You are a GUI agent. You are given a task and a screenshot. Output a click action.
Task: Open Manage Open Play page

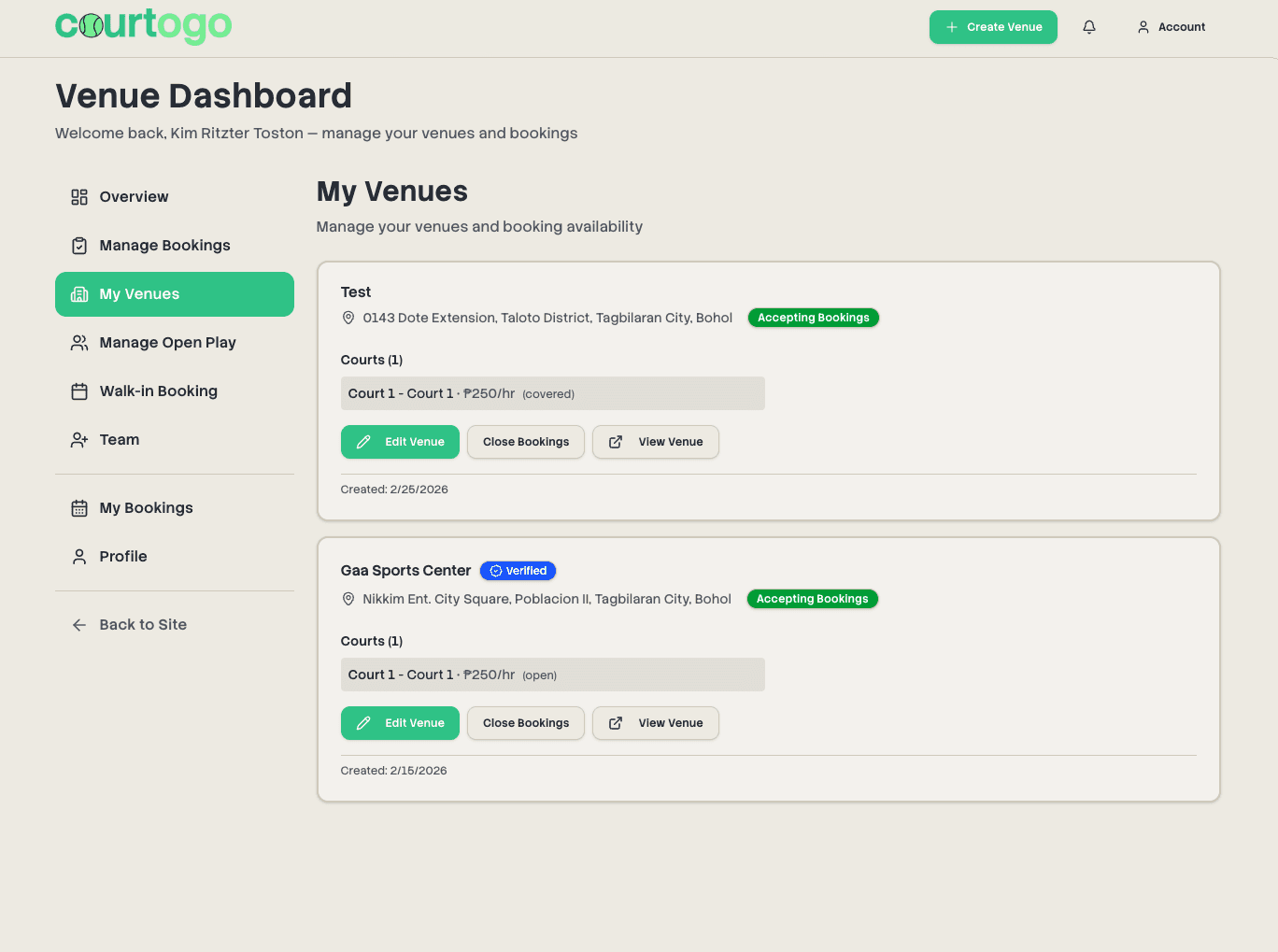tap(167, 343)
